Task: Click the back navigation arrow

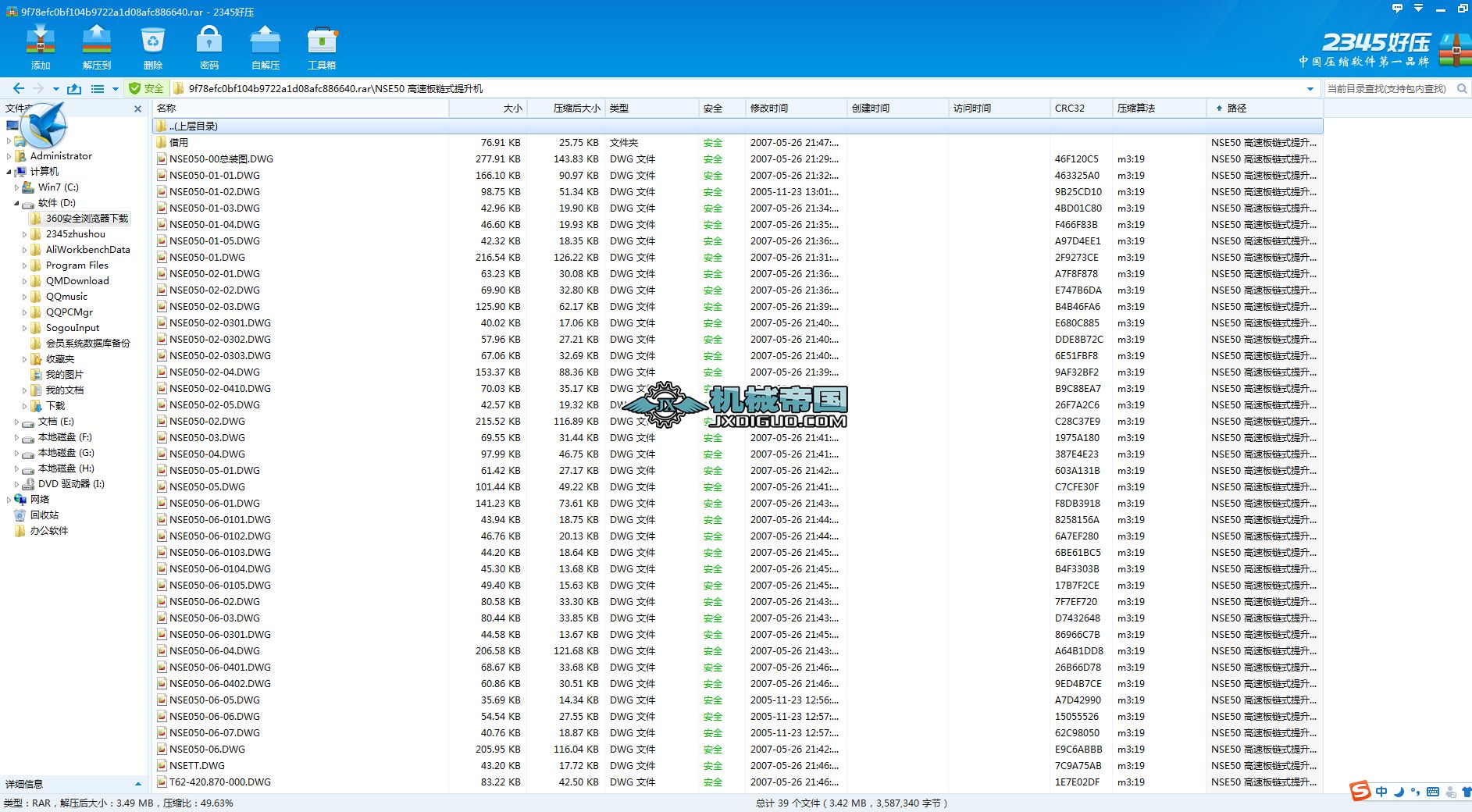Action: tap(17, 88)
